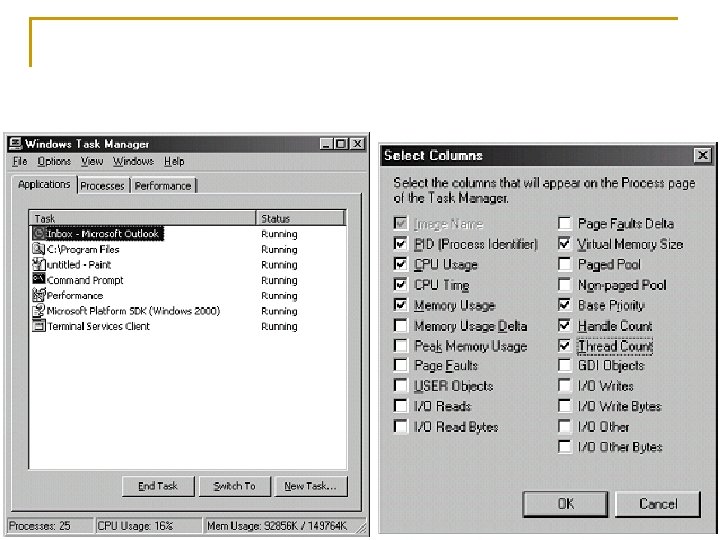
Task: Check the I/O Read Bytes checkbox
Action: coord(400,426)
